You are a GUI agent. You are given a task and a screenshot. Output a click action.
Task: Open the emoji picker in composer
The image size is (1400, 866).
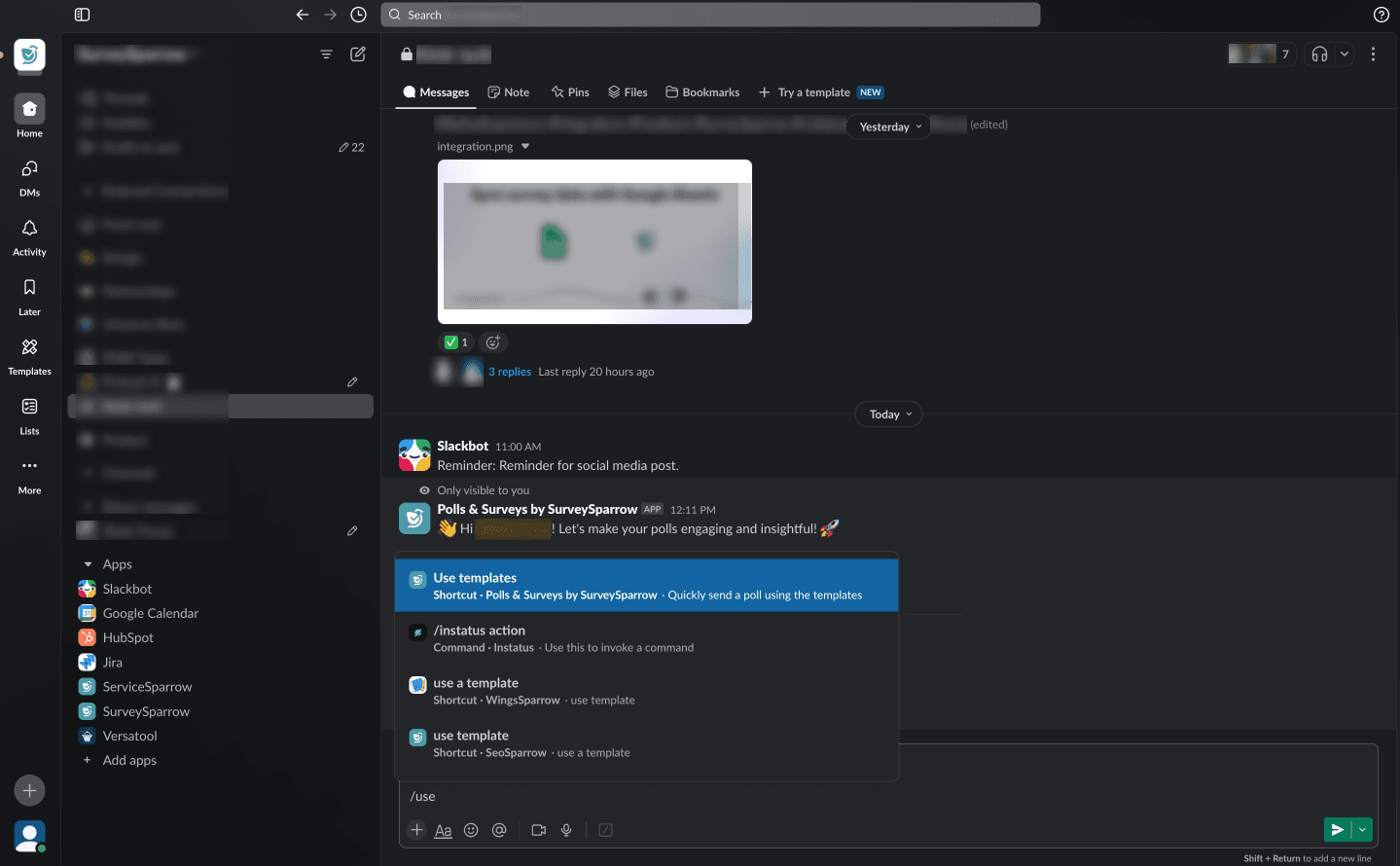[x=471, y=830]
